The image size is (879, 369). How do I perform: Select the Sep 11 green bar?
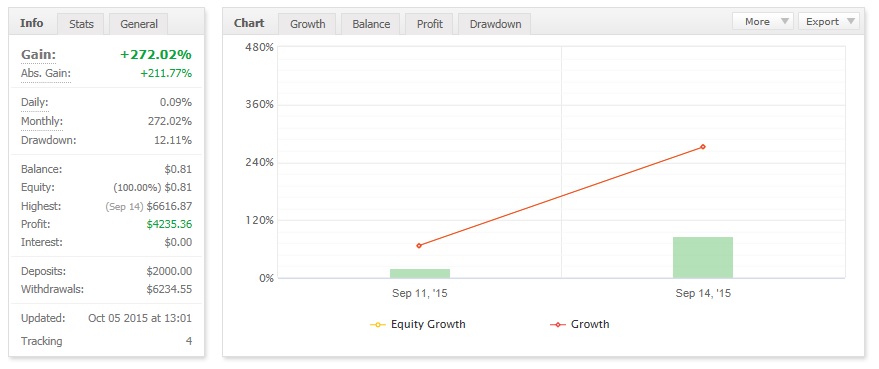[419, 274]
